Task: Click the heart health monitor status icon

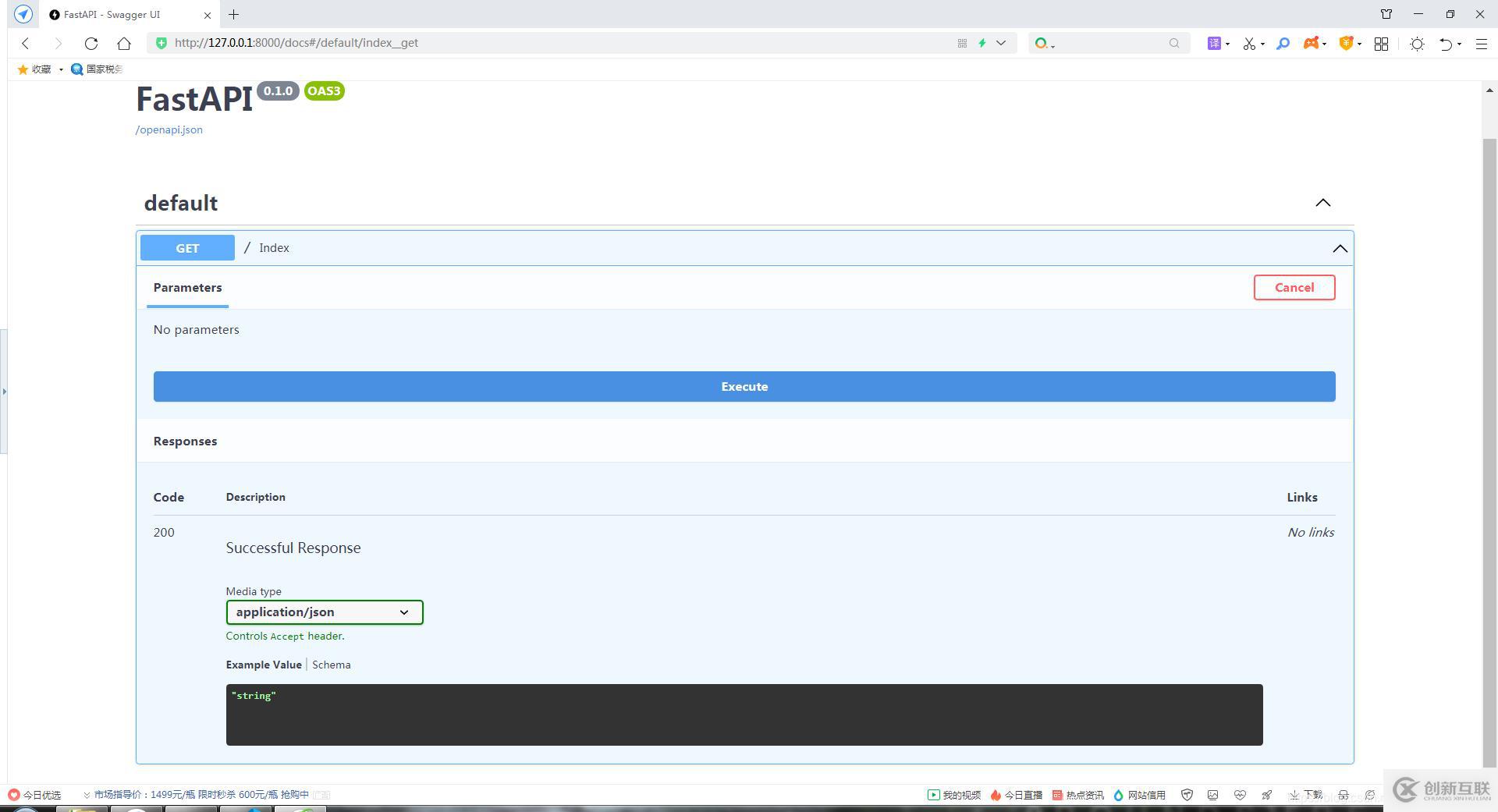Action: coord(1240,795)
